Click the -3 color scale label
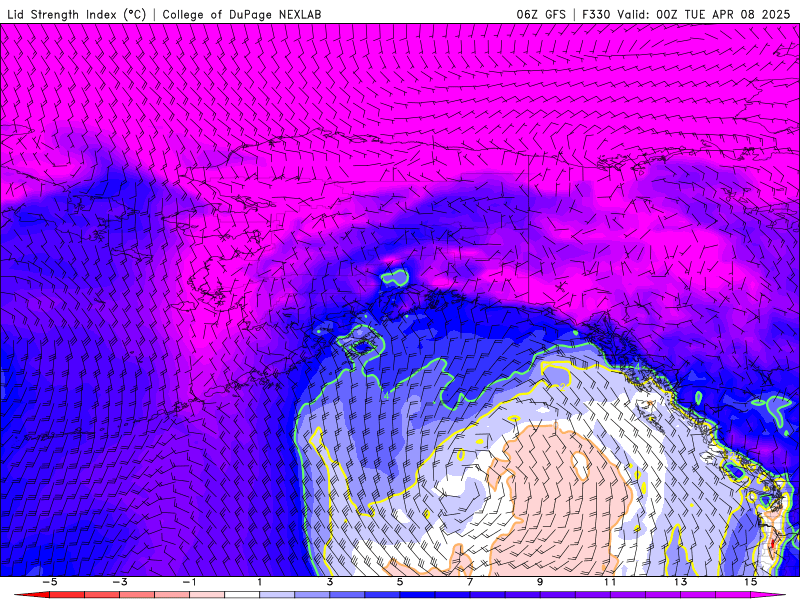 (x=119, y=582)
